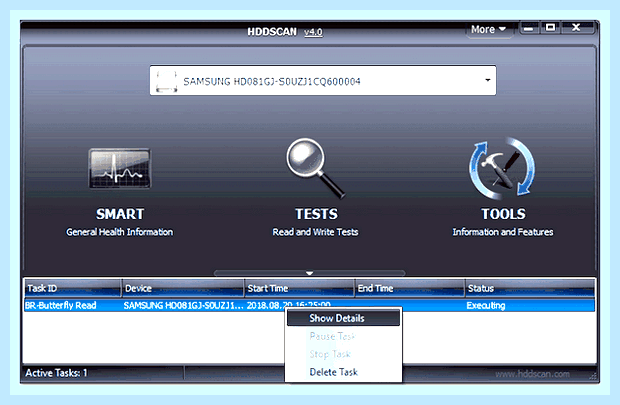This screenshot has height=405, width=620.
Task: Expand the SAMSUNG drive selection dropdown
Action: click(488, 80)
